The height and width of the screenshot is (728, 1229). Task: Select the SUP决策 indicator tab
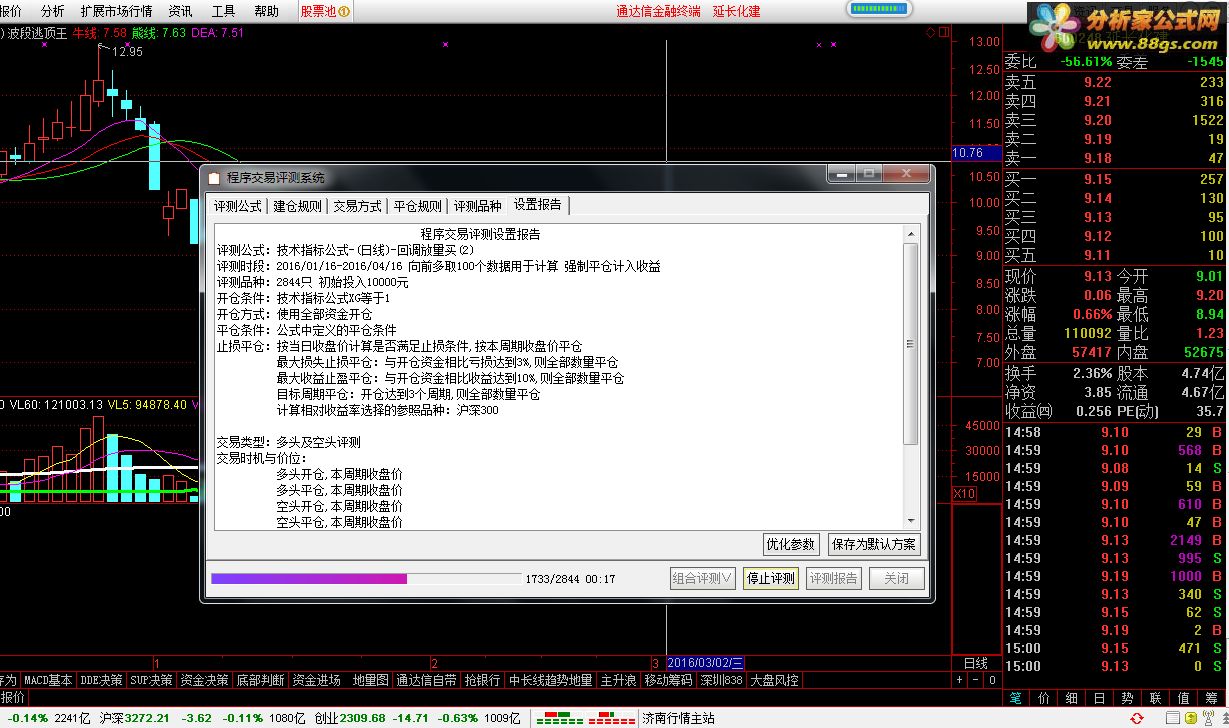pos(151,680)
